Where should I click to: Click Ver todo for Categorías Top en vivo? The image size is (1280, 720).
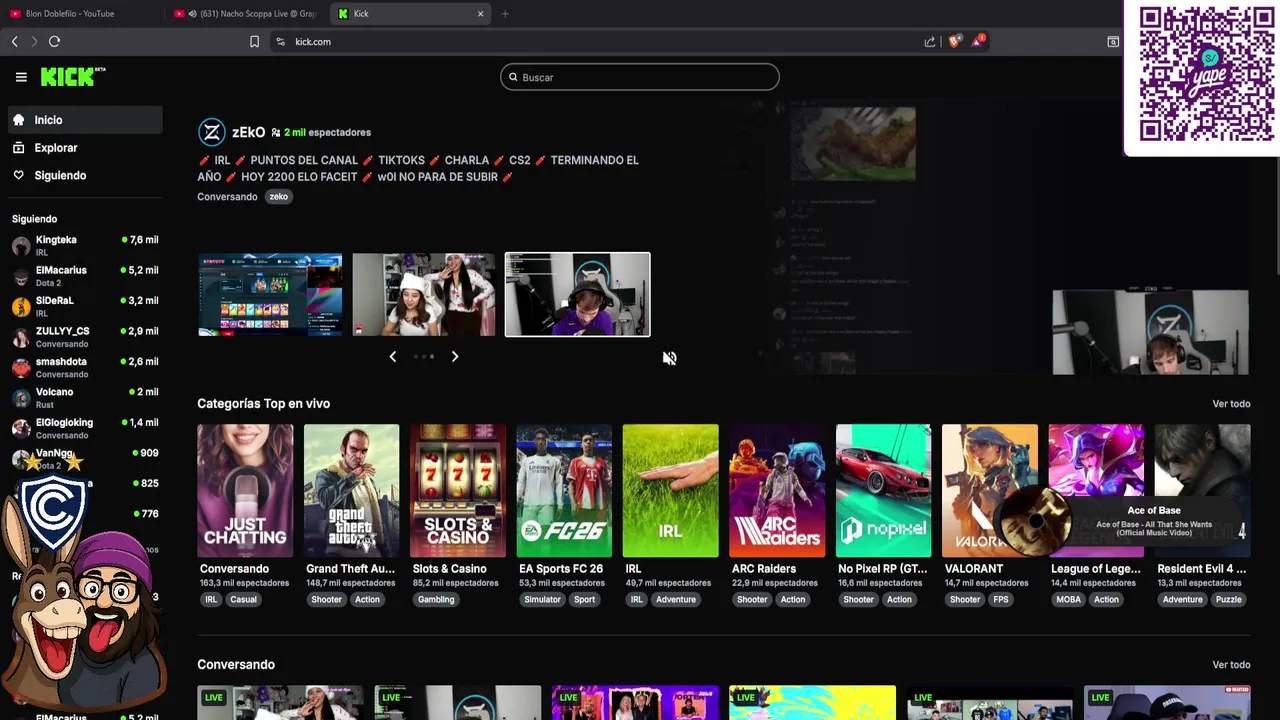pyautogui.click(x=1231, y=404)
